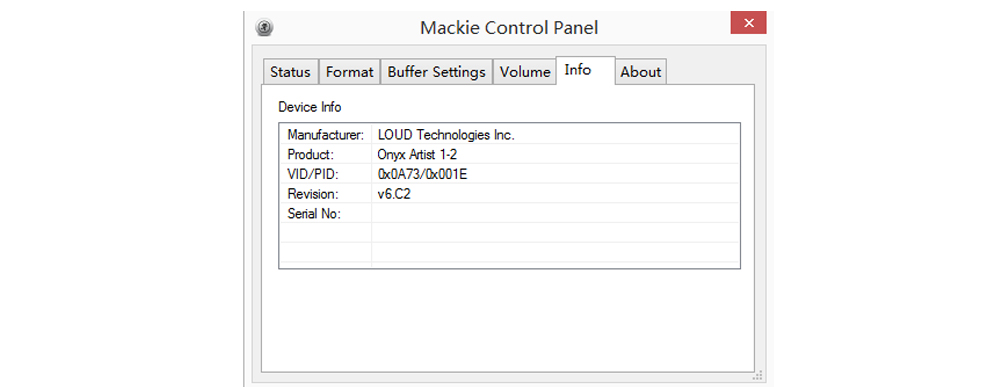
Task: Click the LOUD Technologies Inc. value
Action: 446,135
